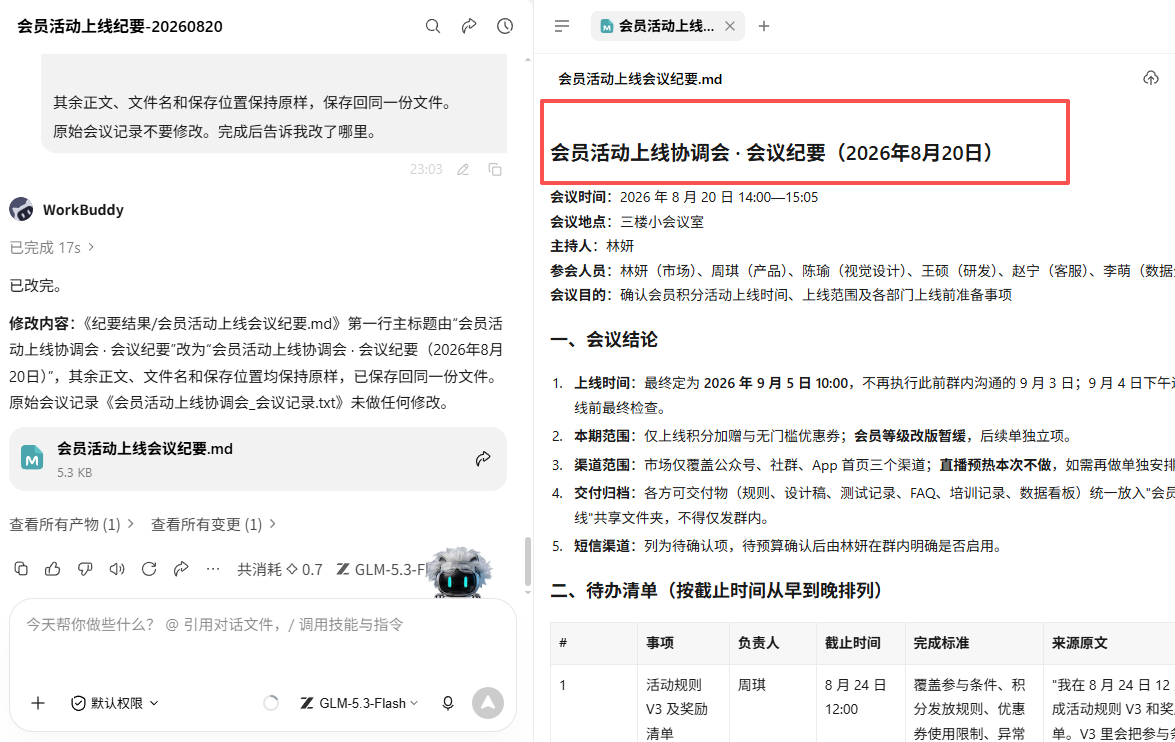The height and width of the screenshot is (742, 1175).
Task: Click the 一、会议结论 heading
Action: pos(604,340)
